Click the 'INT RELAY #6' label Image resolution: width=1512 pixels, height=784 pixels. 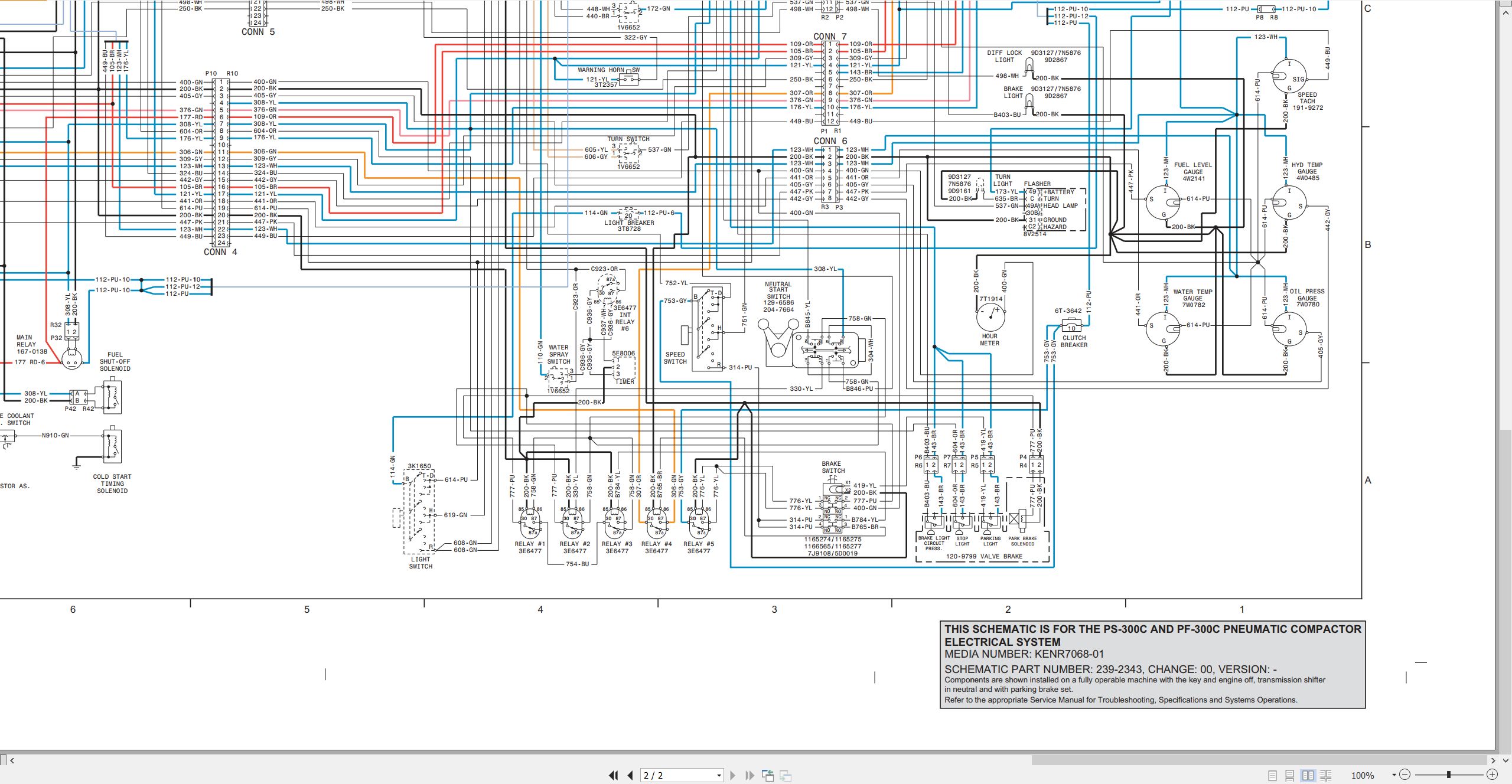click(625, 322)
